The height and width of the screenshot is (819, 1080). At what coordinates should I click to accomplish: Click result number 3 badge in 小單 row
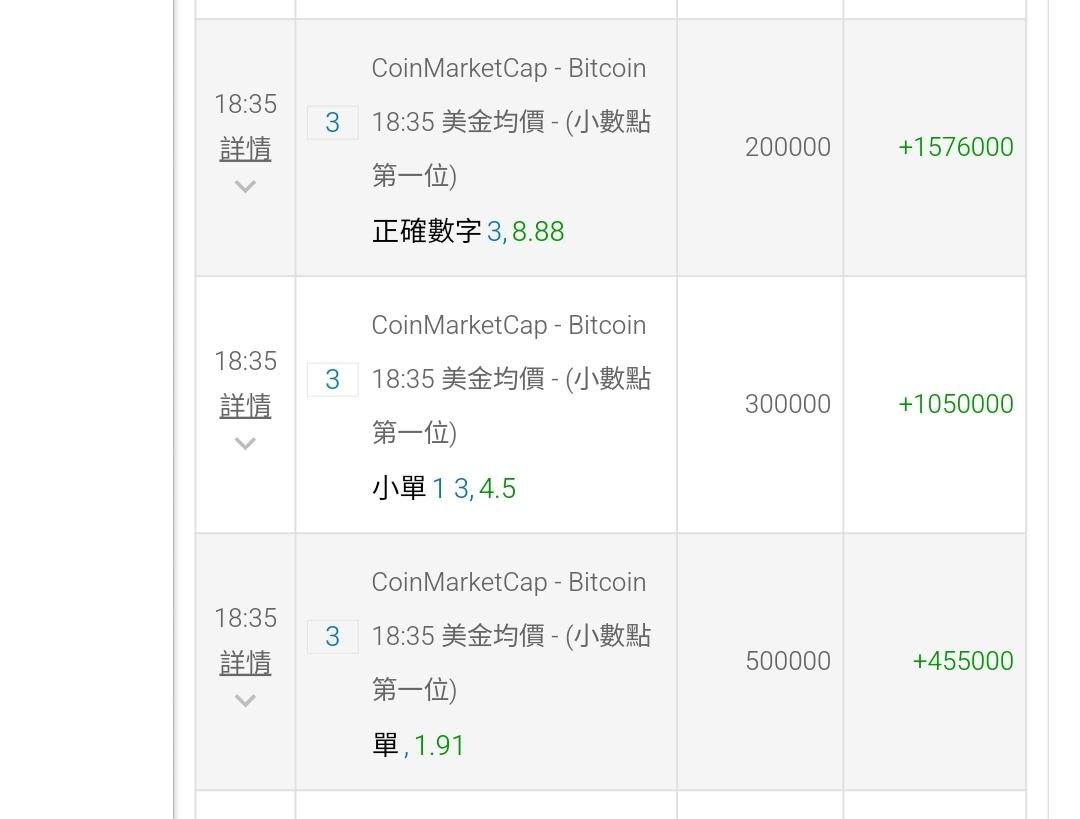tap(333, 380)
